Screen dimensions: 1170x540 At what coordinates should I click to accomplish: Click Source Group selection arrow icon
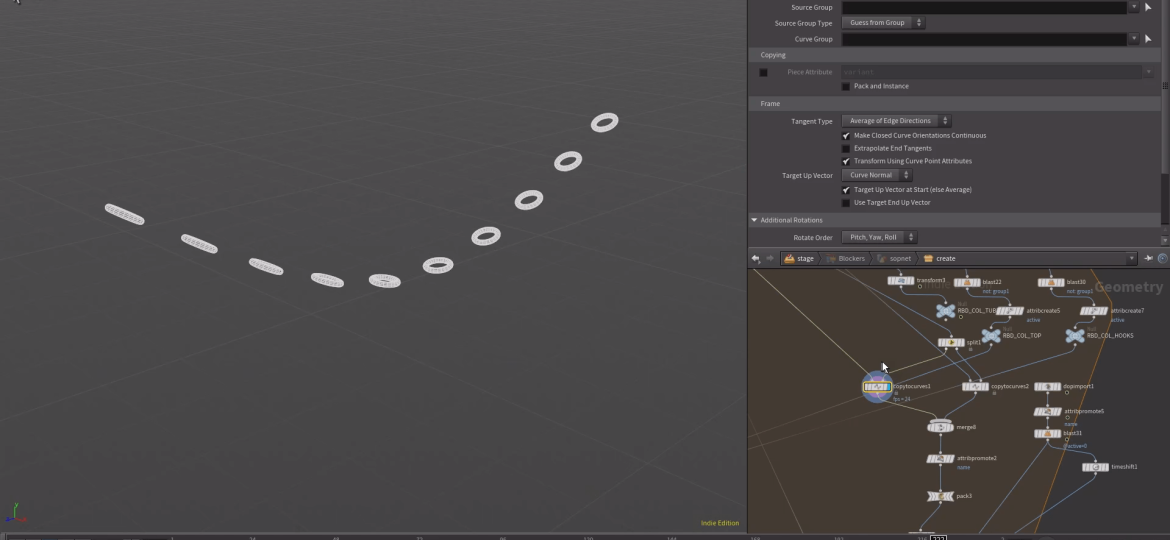click(1148, 7)
